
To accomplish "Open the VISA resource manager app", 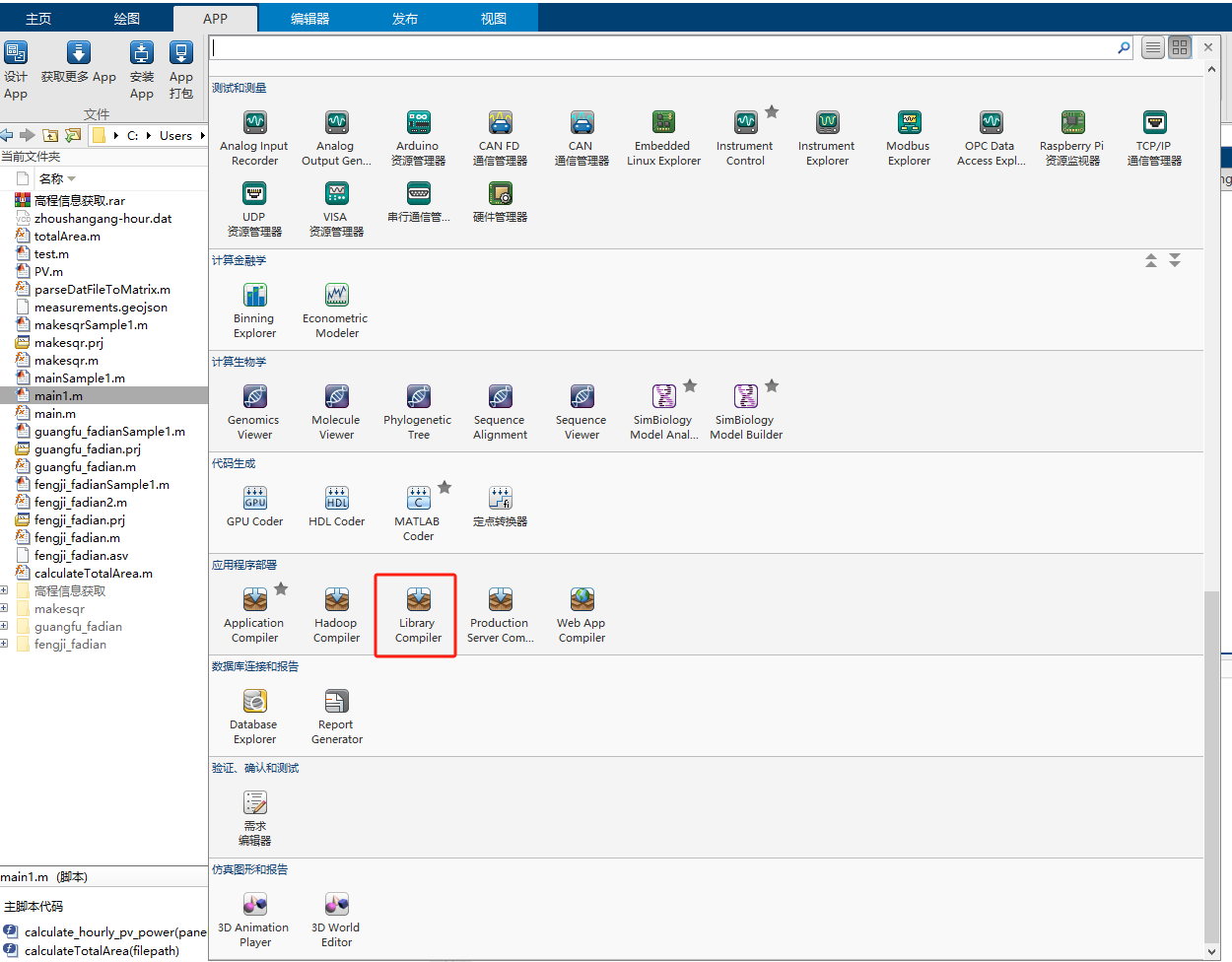I will point(336,209).
